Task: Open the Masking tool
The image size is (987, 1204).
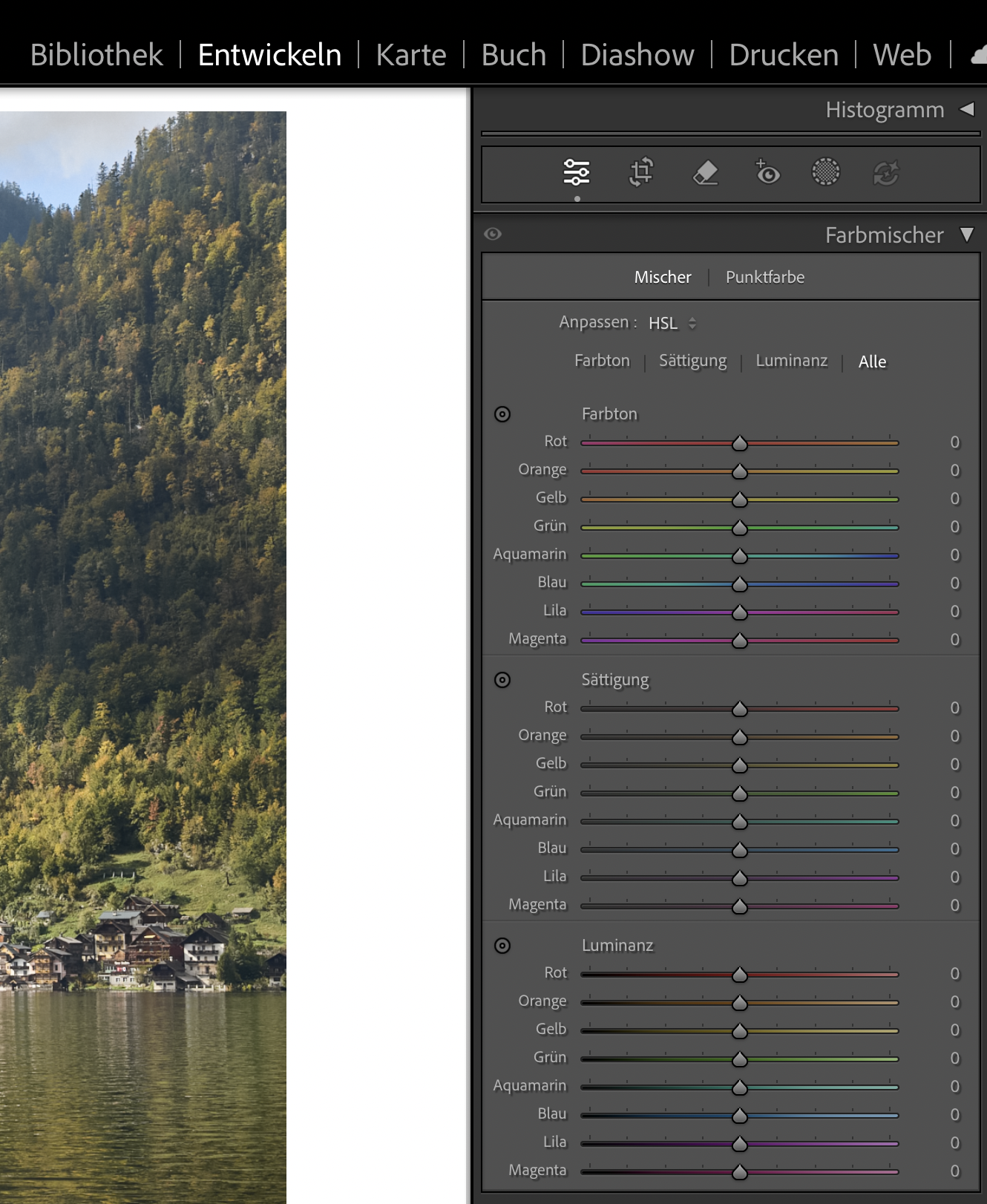Action: pyautogui.click(x=825, y=172)
